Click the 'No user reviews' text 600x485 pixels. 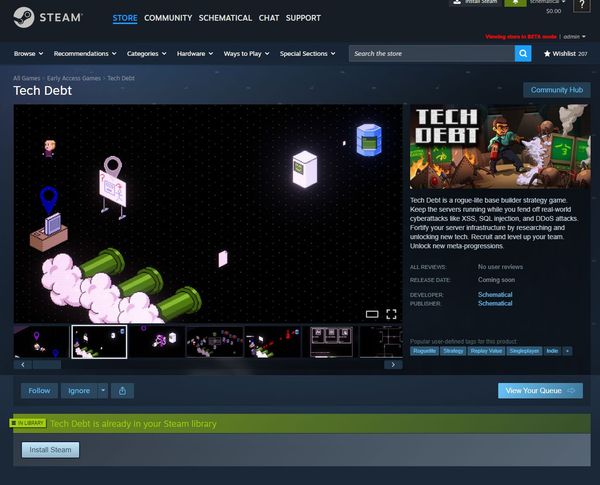pos(500,267)
